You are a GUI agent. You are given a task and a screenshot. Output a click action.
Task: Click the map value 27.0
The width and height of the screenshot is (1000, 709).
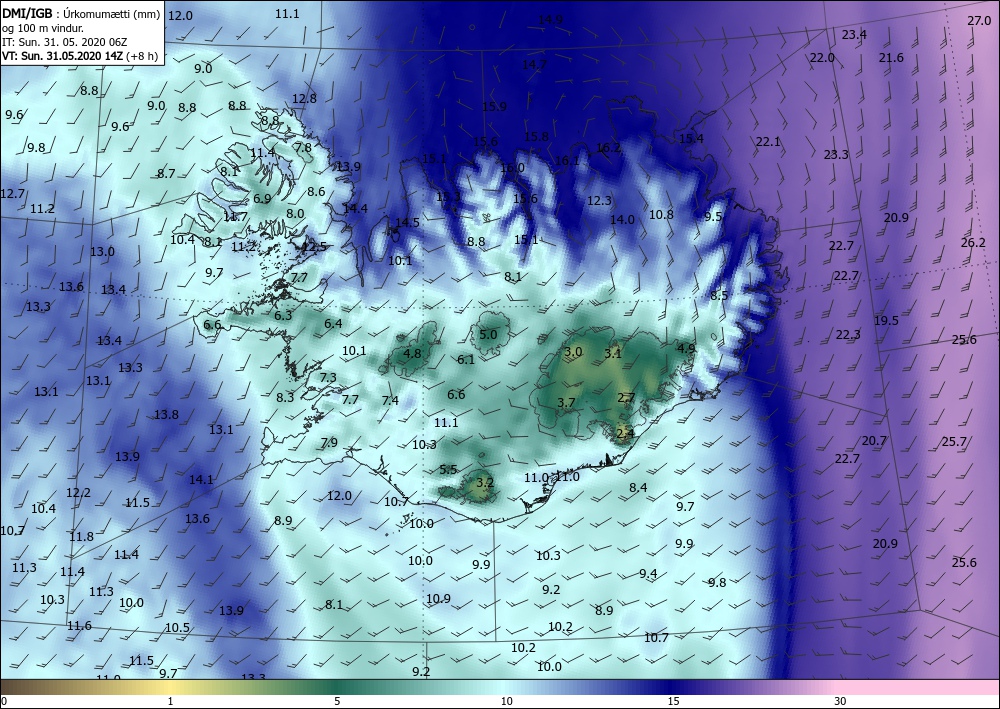pyautogui.click(x=979, y=20)
